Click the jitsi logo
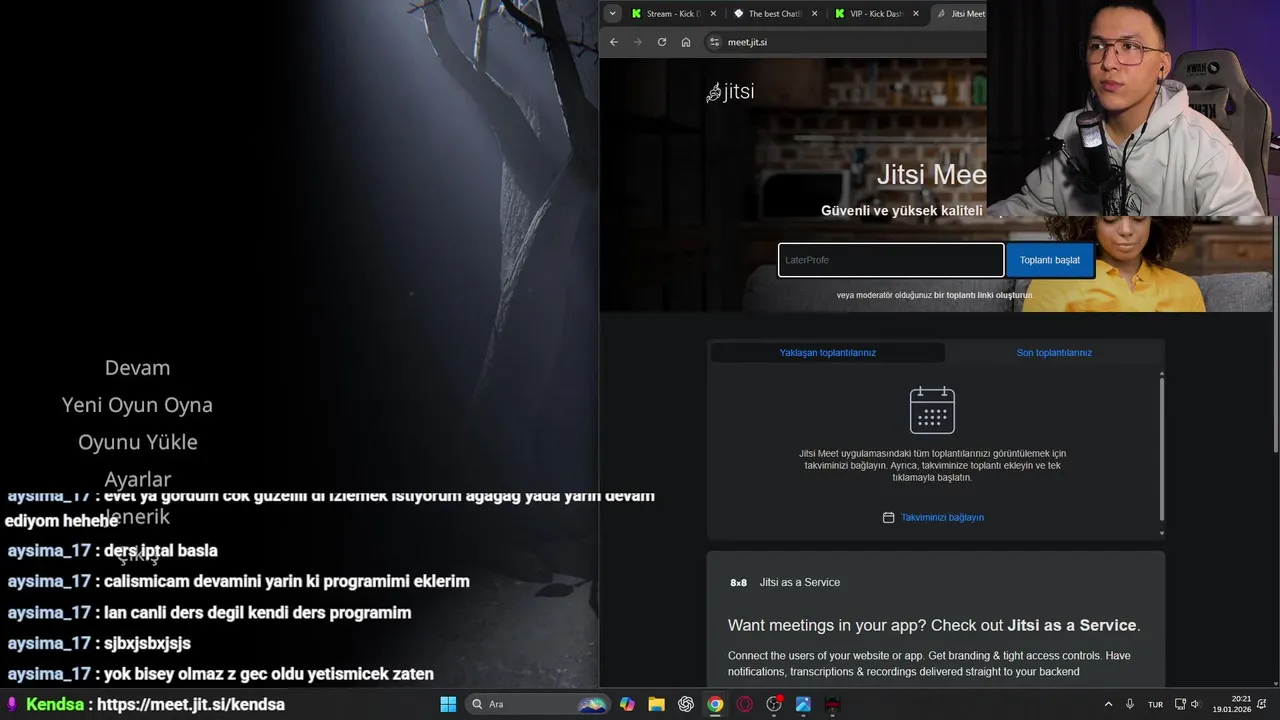 (730, 92)
